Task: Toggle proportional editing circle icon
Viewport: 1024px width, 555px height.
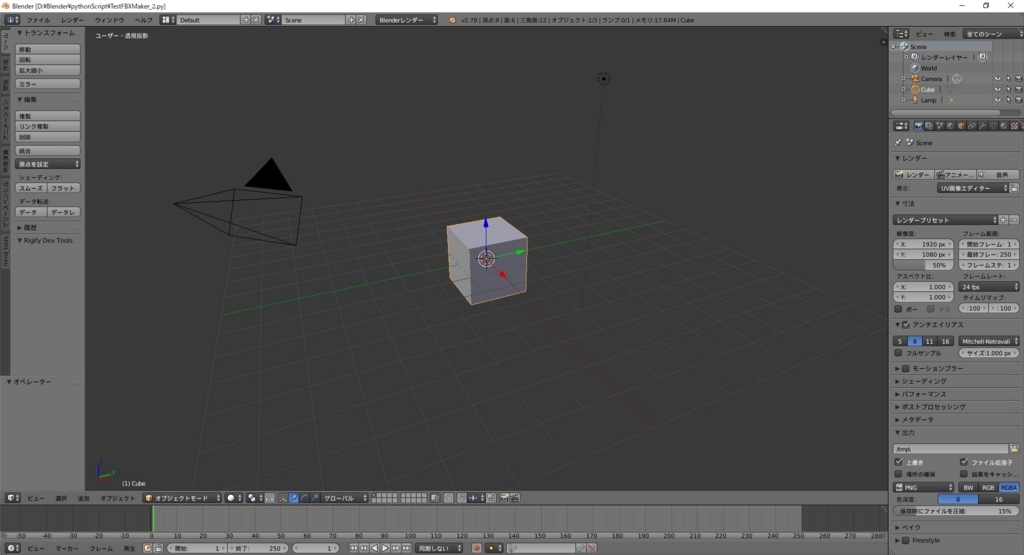Action: point(449,498)
